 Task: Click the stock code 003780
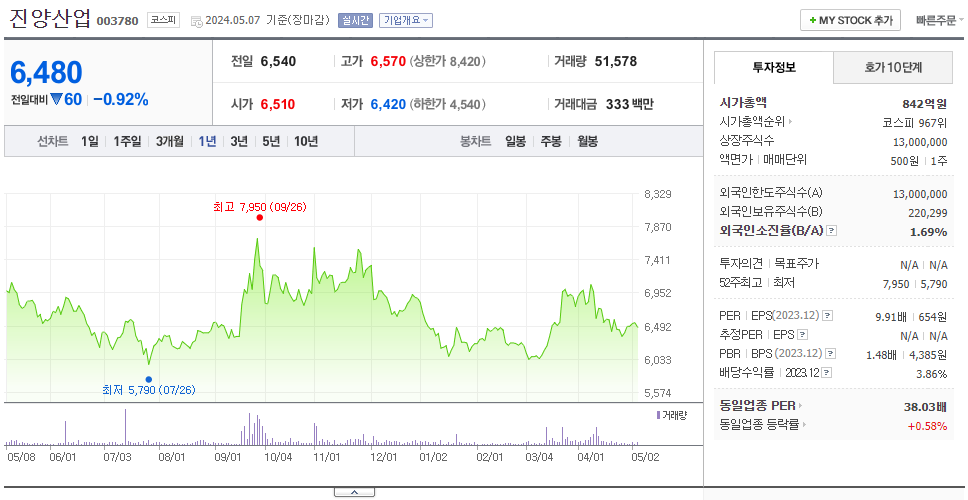tap(117, 22)
